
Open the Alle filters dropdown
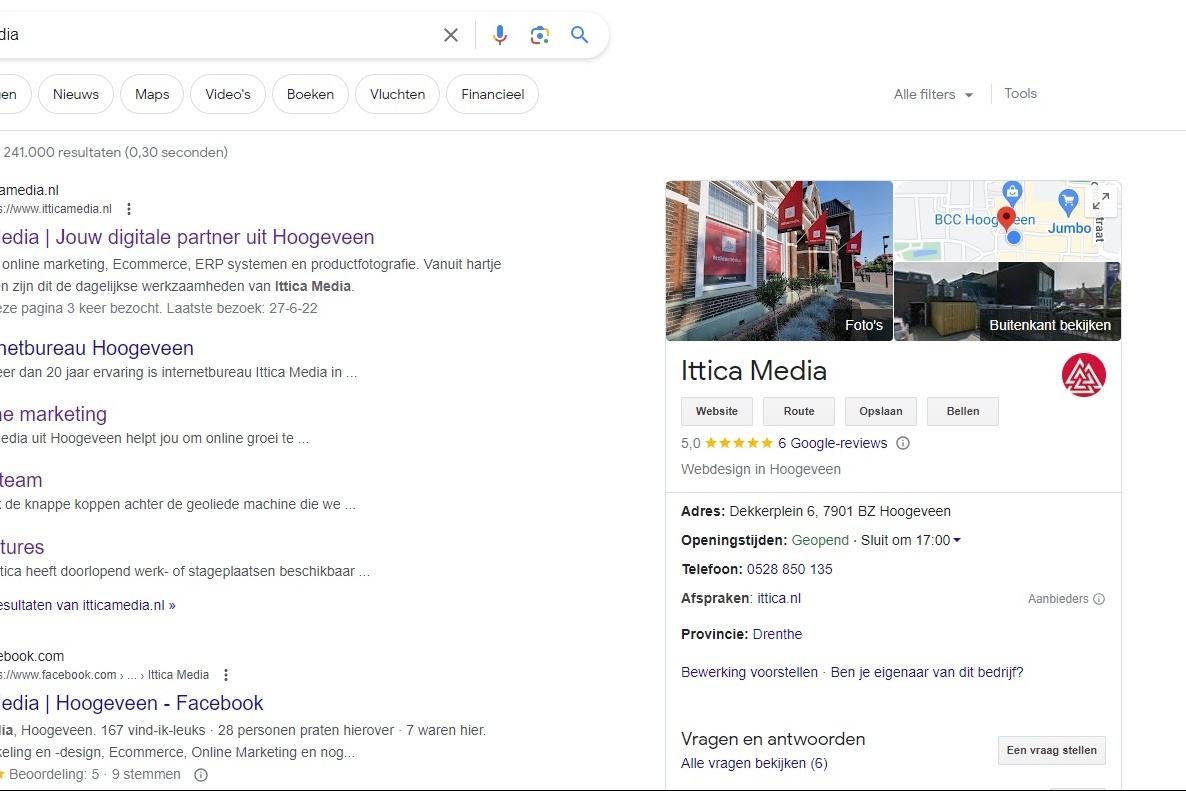933,95
